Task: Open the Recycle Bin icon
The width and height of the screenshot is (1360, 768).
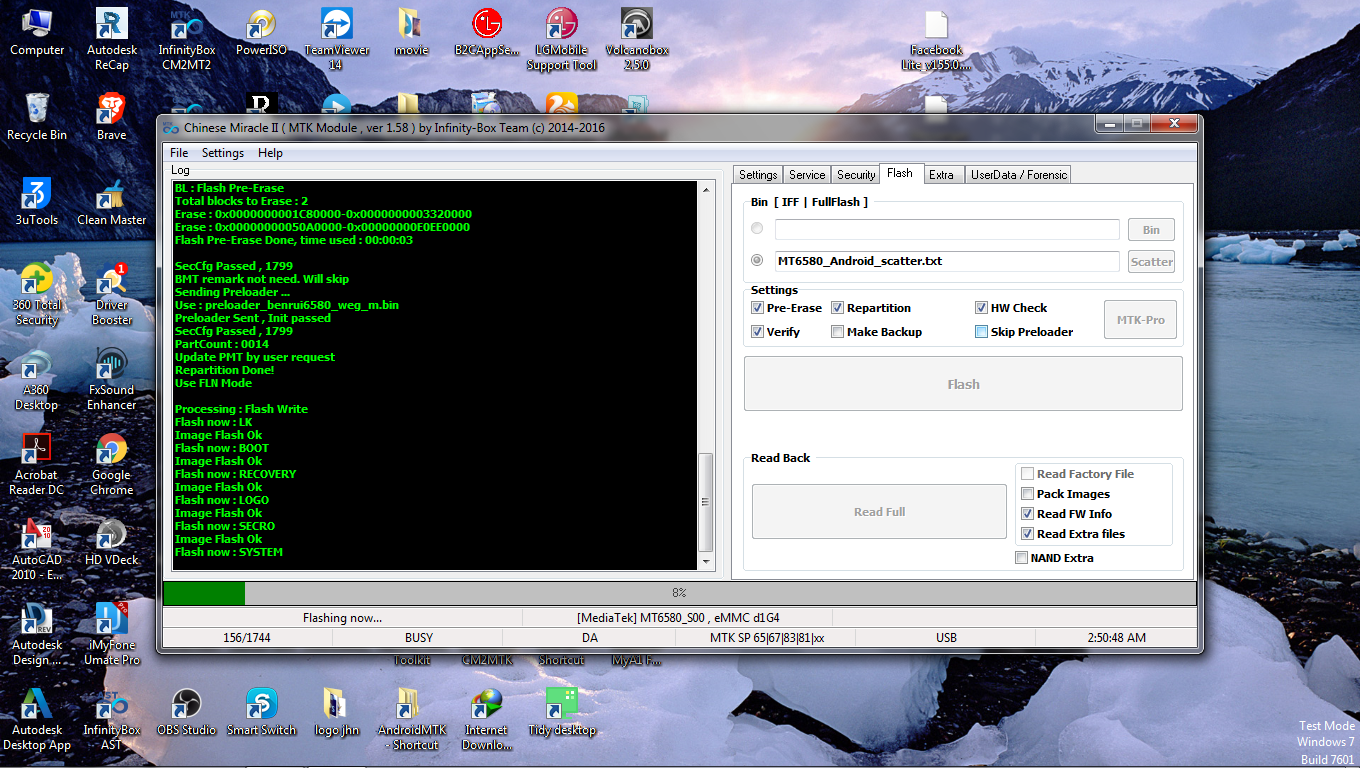Action: tap(37, 117)
